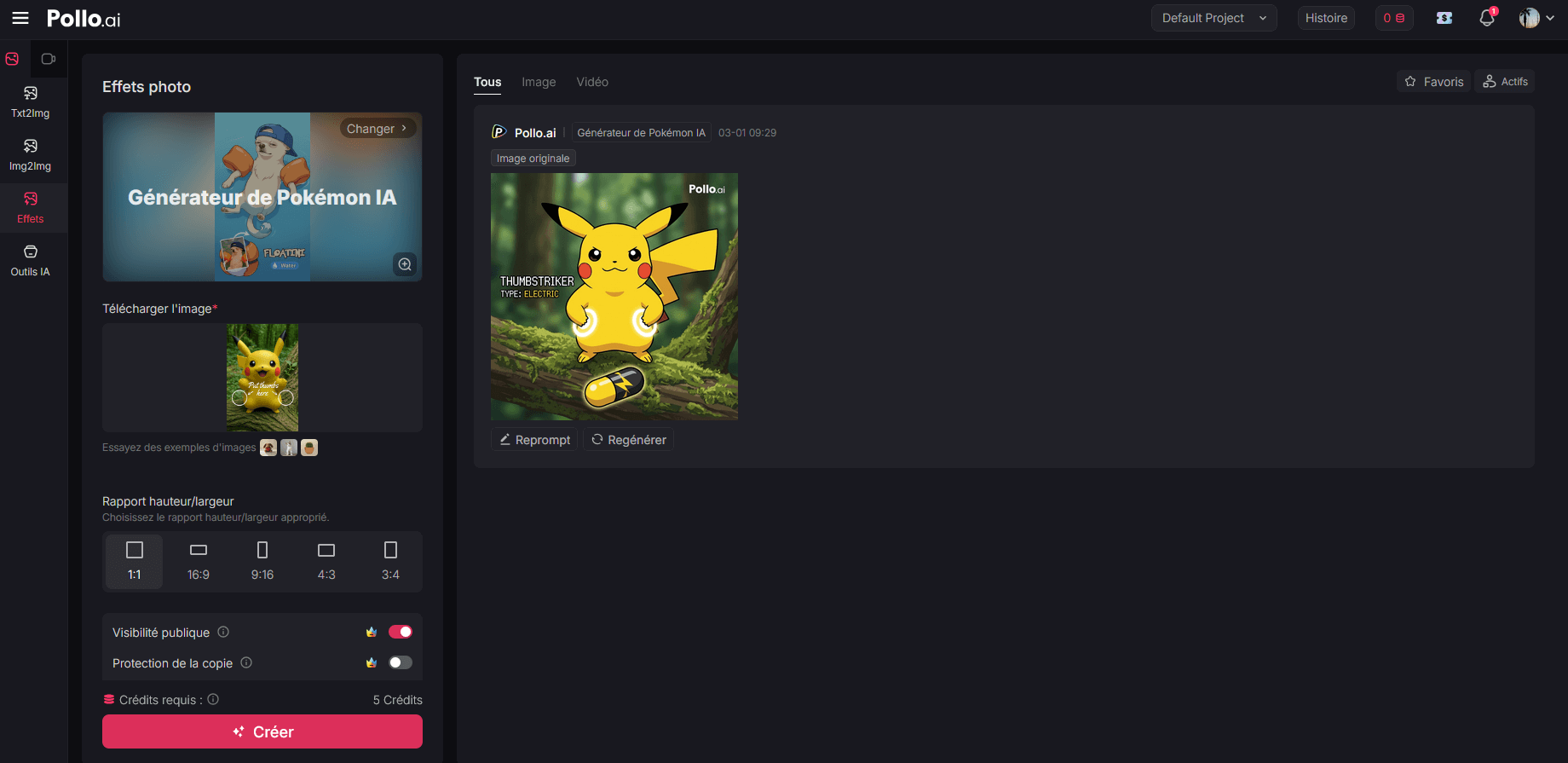Open the user avatar account dropdown
This screenshot has height=763, width=1568.
tap(1536, 18)
